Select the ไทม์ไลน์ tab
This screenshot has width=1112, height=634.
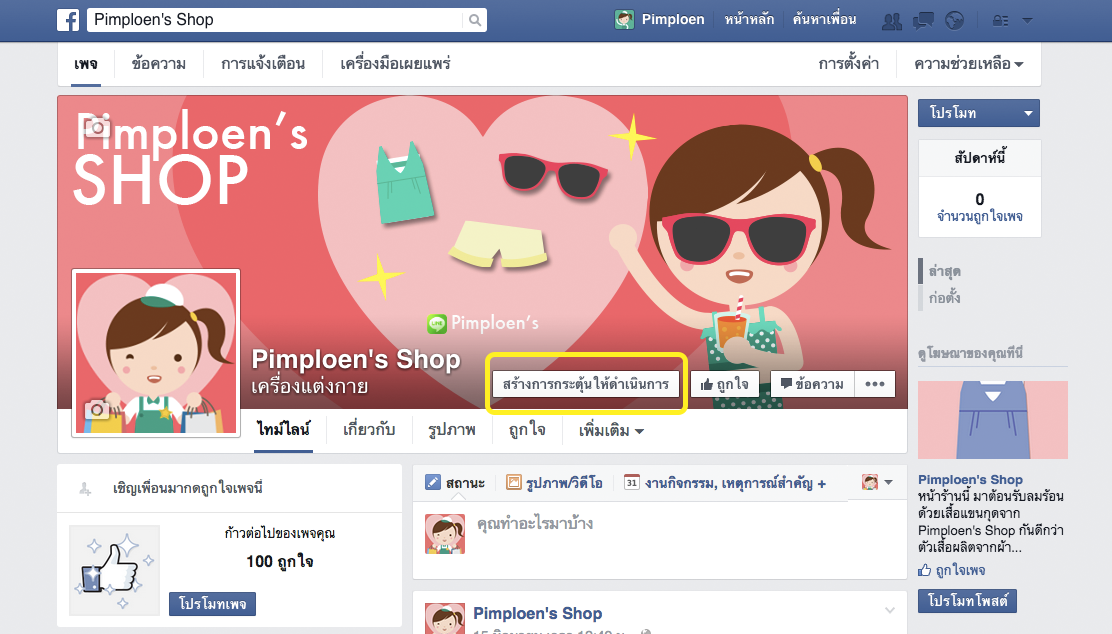tap(284, 430)
